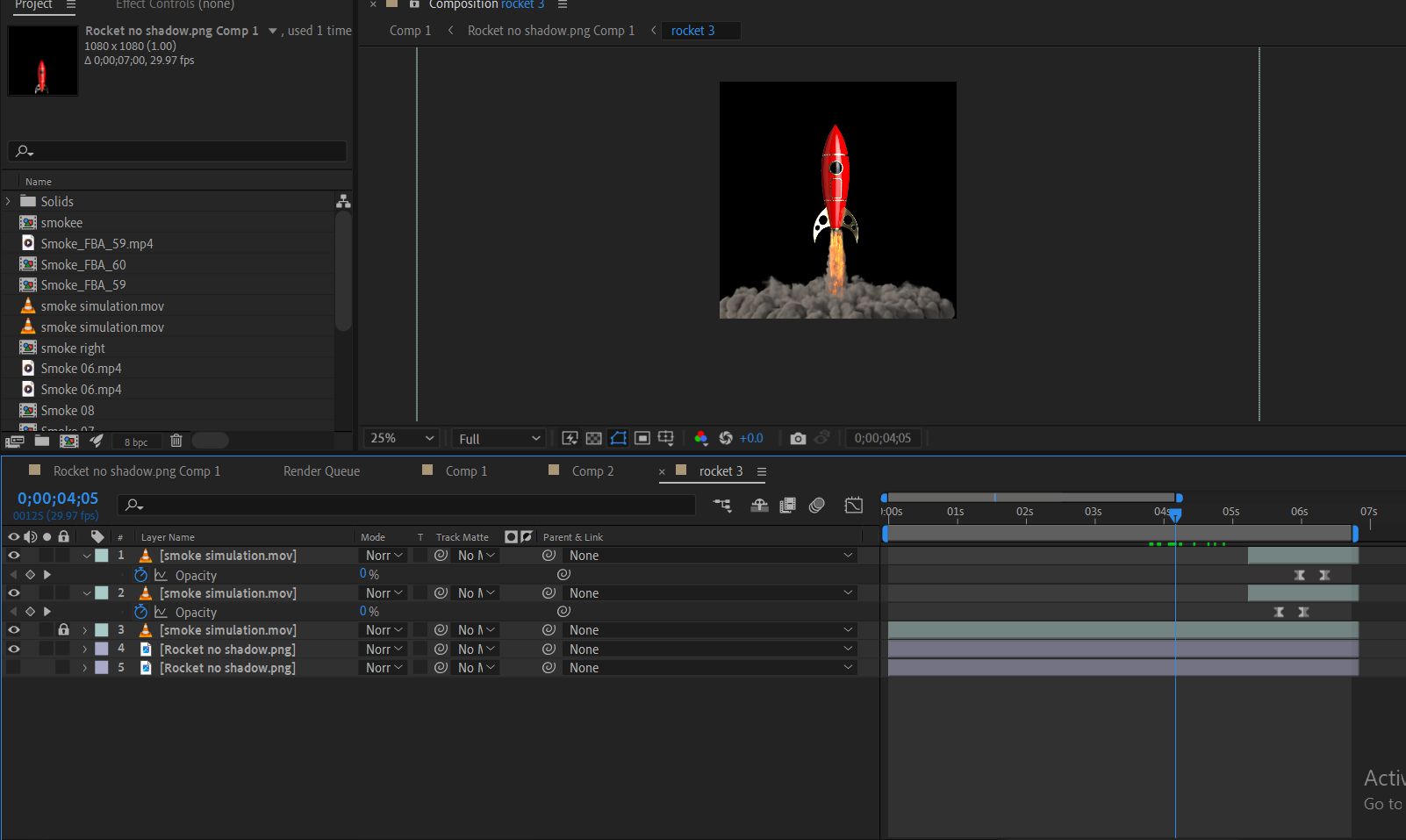Screen dimensions: 1406x840
Task: Enable motion blur for the composition
Action: (817, 505)
